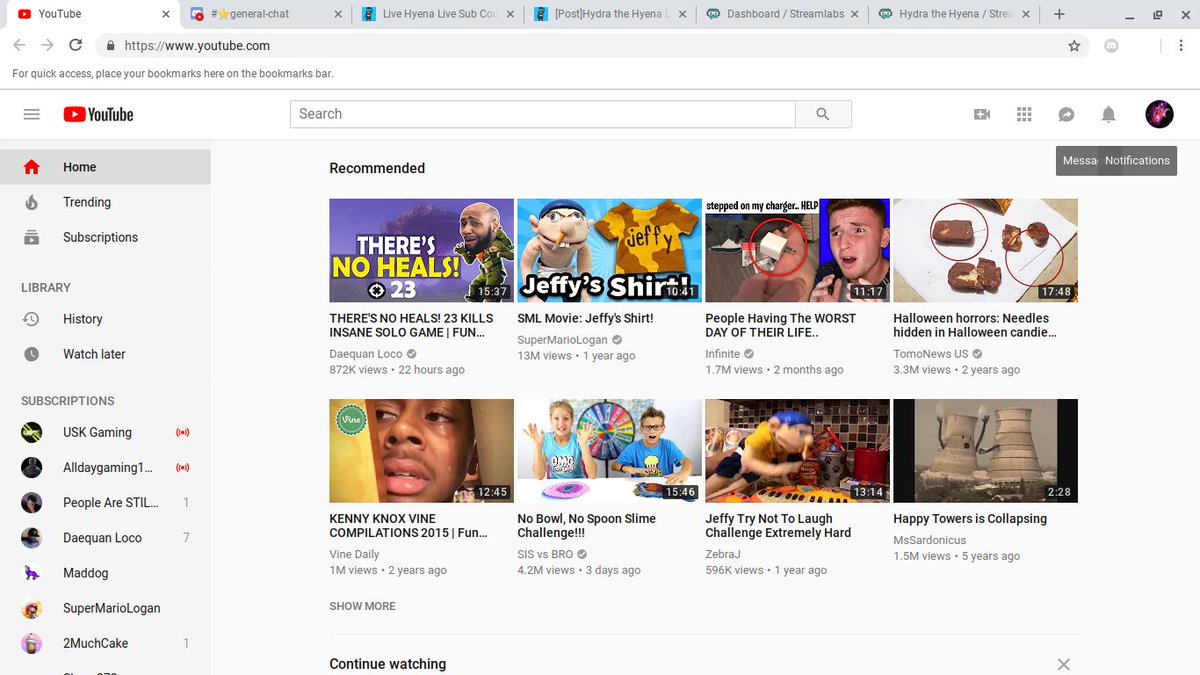Open the create video camera icon

coord(982,115)
